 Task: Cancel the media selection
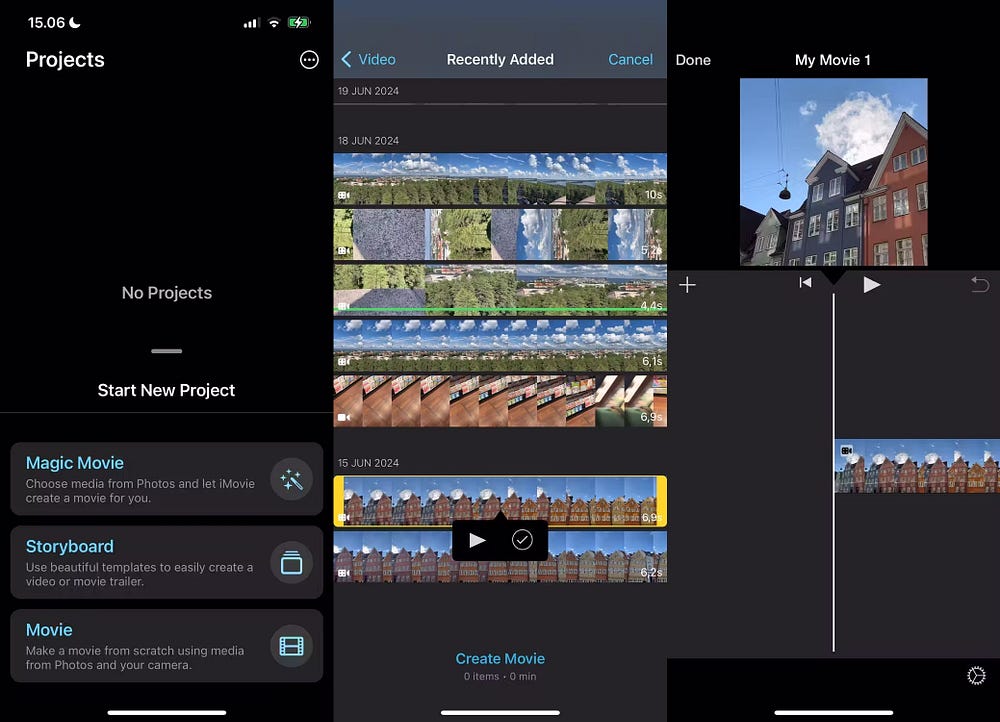630,60
